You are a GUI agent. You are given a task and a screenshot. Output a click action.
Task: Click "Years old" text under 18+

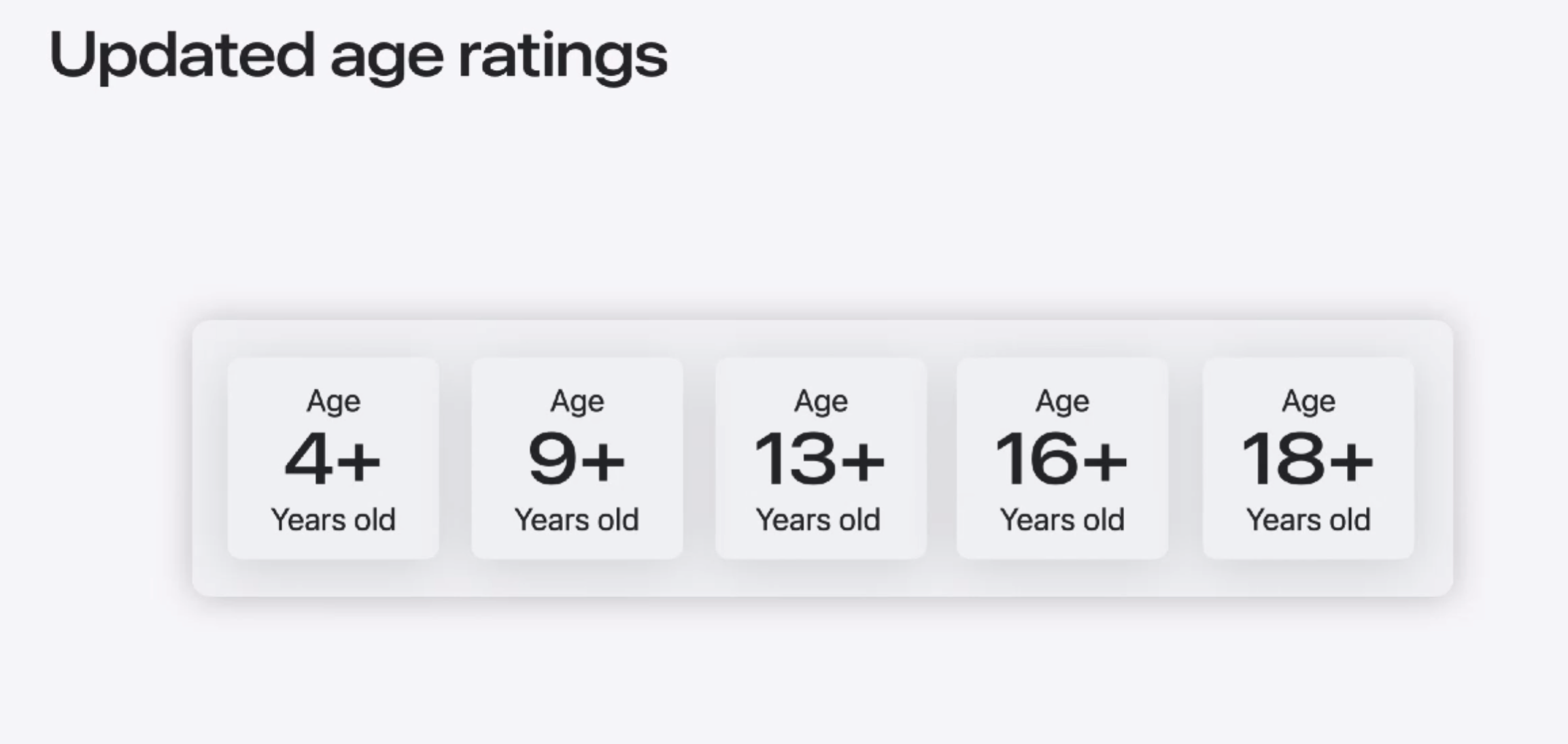[1308, 520]
